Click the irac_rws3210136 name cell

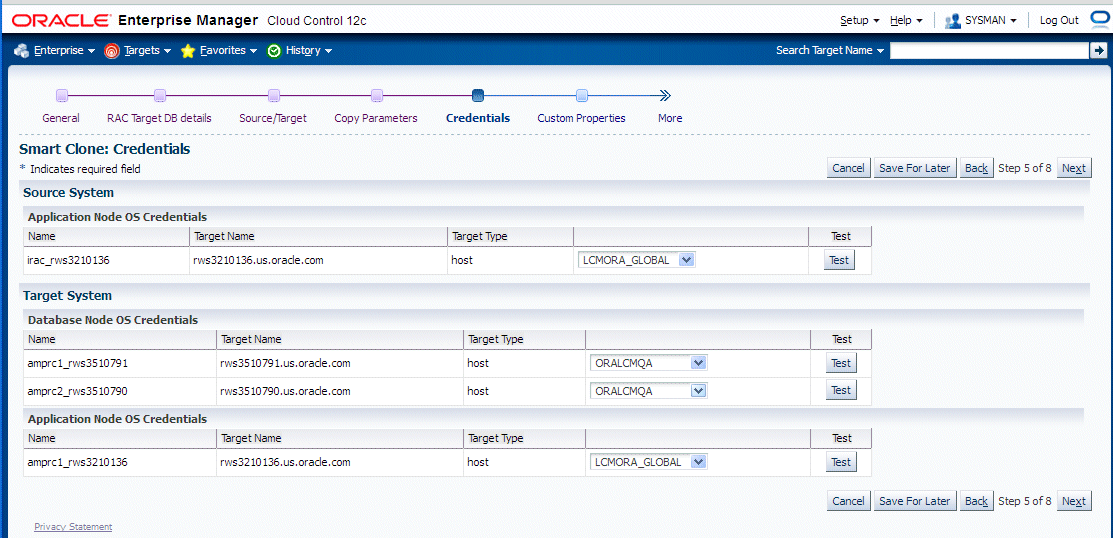pyautogui.click(x=106, y=260)
